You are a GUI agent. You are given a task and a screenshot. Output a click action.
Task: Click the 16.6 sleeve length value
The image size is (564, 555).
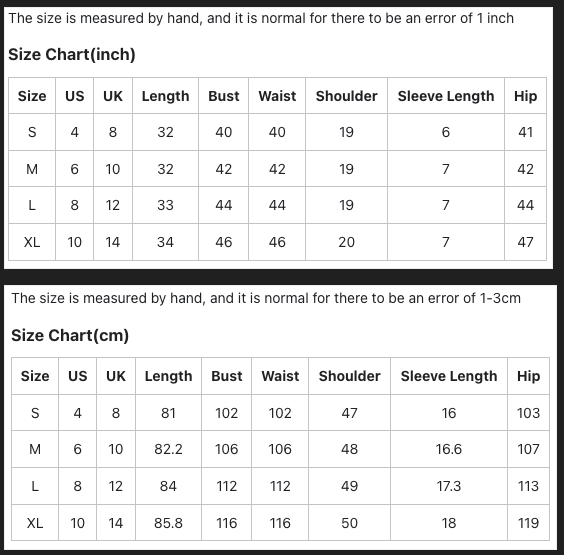(449, 449)
